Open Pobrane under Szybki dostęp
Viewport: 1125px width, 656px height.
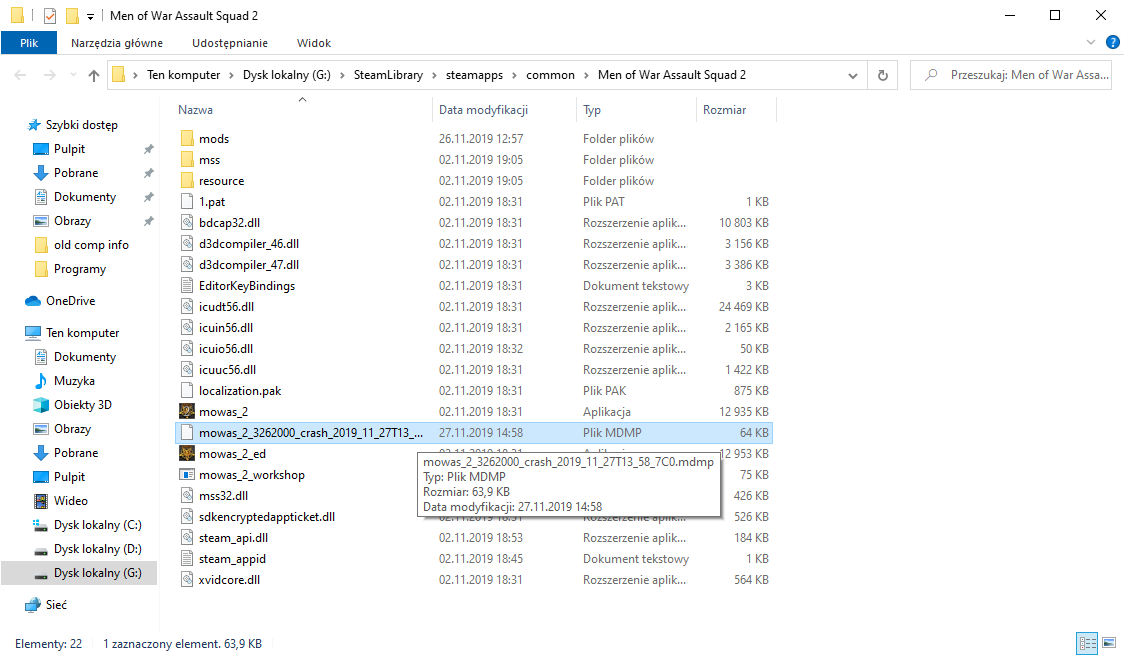75,173
